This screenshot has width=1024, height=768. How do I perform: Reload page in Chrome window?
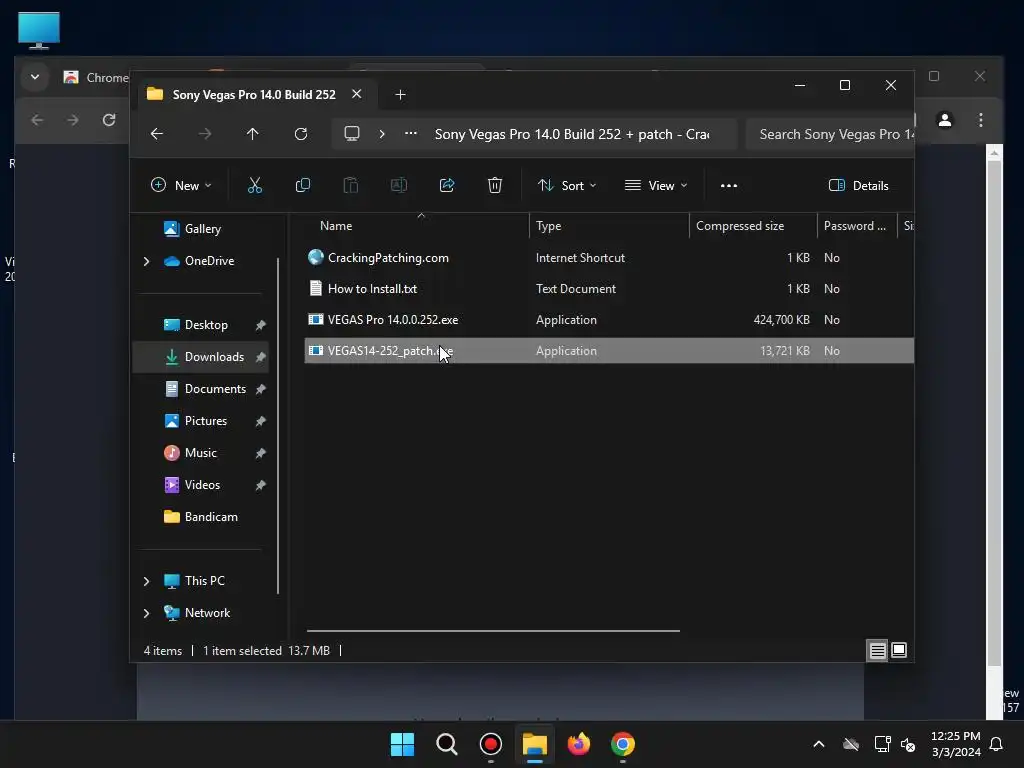(x=109, y=120)
